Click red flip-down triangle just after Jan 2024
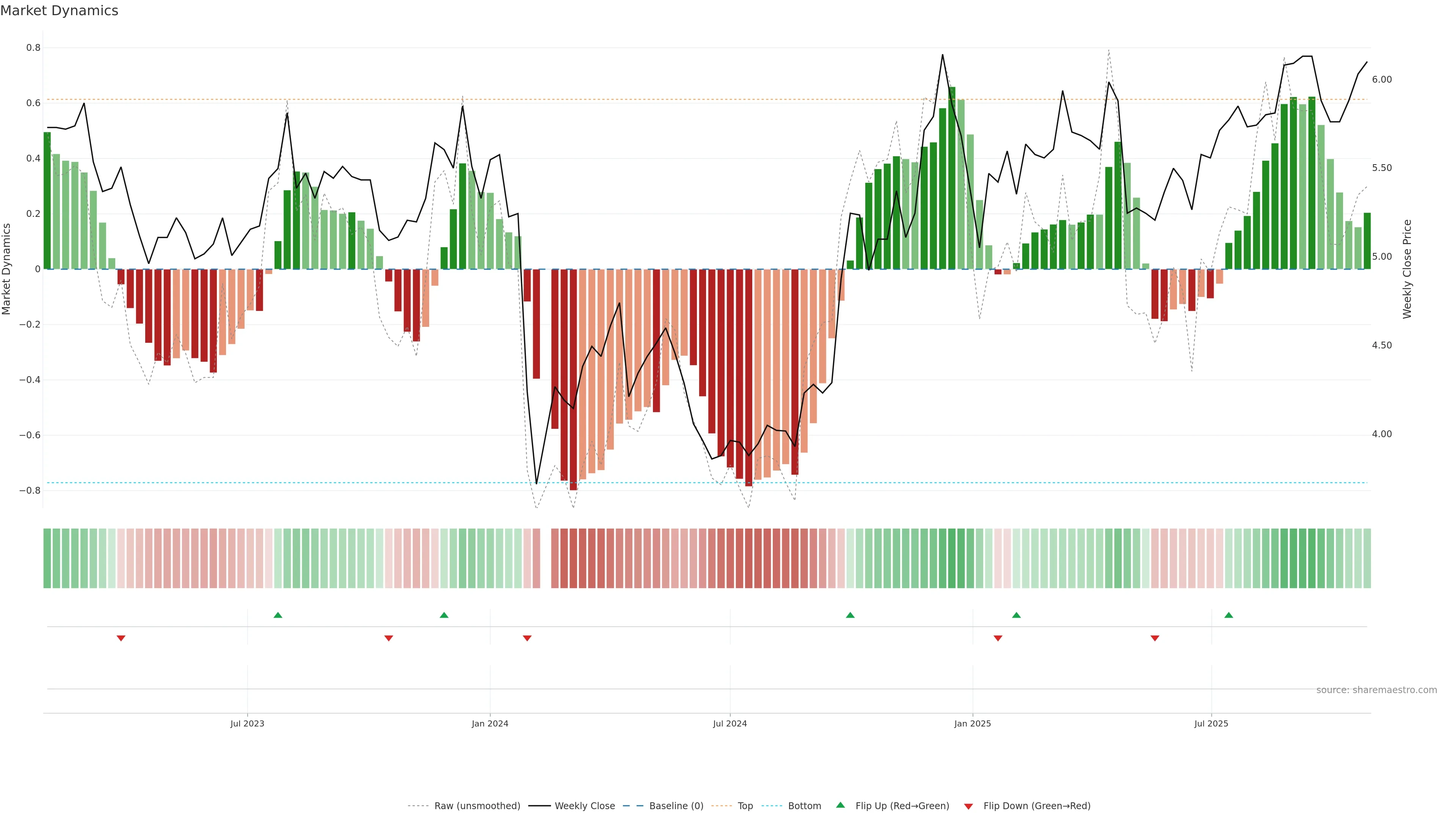Image resolution: width=1456 pixels, height=819 pixels. [x=527, y=638]
